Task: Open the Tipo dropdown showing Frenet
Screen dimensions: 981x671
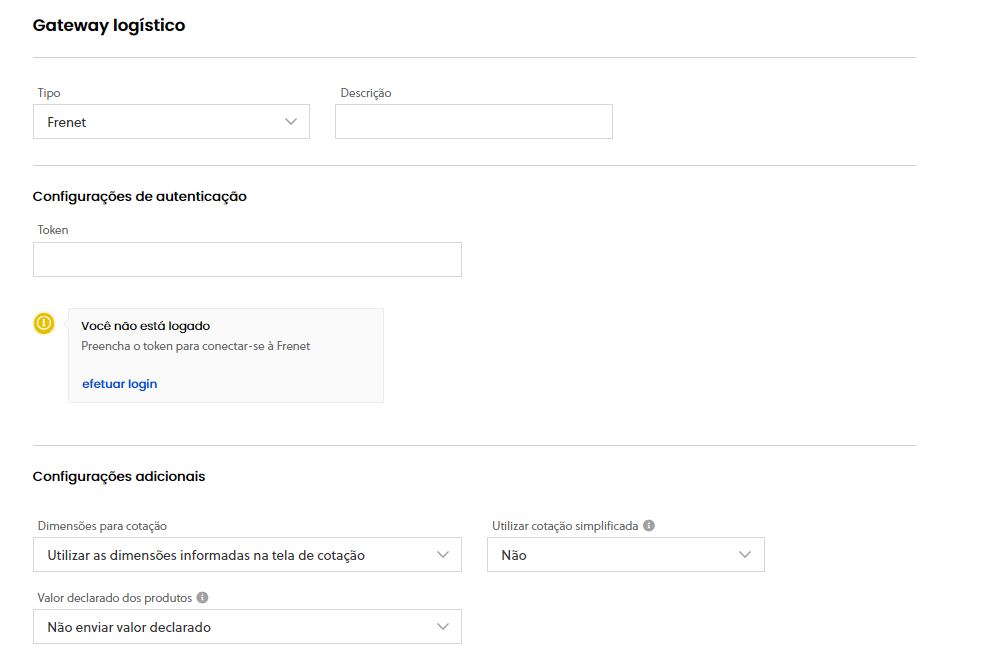Action: click(171, 121)
